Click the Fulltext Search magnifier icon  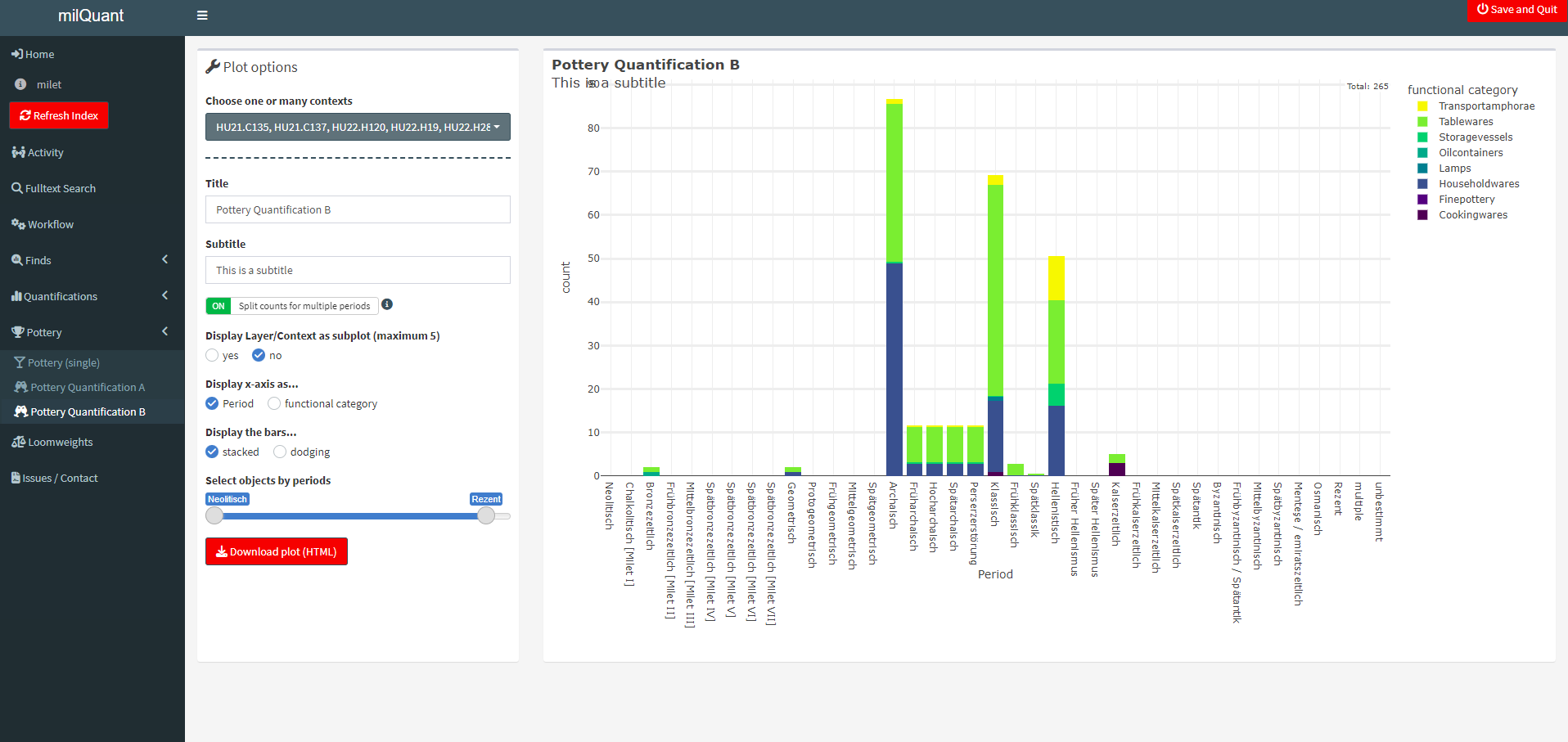click(16, 188)
